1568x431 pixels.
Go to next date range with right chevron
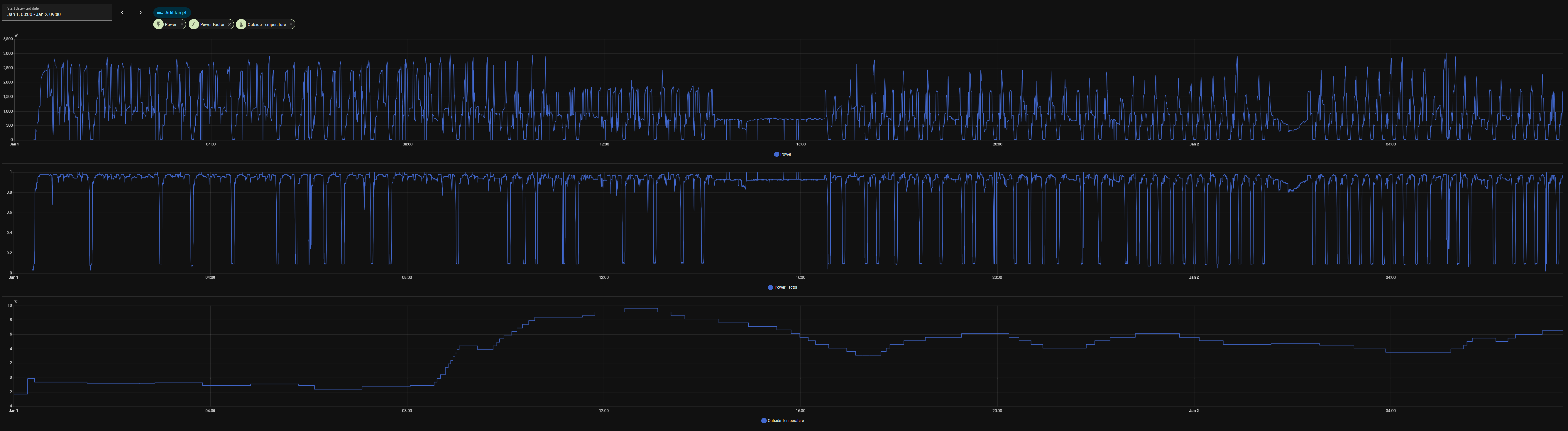click(140, 12)
